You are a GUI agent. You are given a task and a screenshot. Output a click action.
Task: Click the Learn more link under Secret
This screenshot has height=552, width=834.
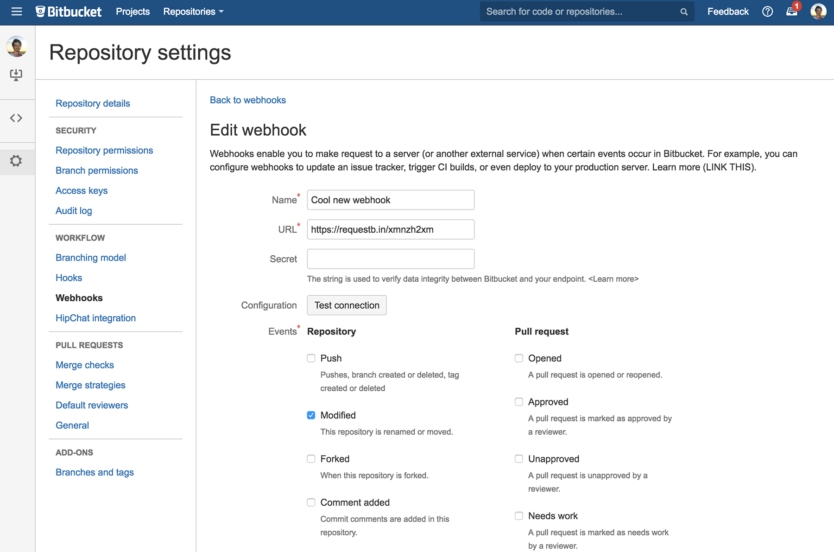pyautogui.click(x=613, y=279)
